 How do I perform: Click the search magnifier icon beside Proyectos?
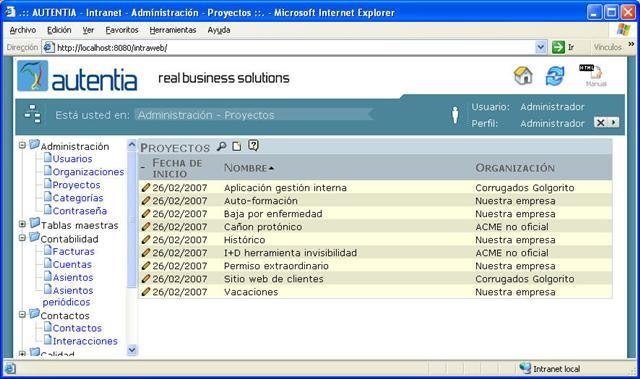tap(222, 146)
